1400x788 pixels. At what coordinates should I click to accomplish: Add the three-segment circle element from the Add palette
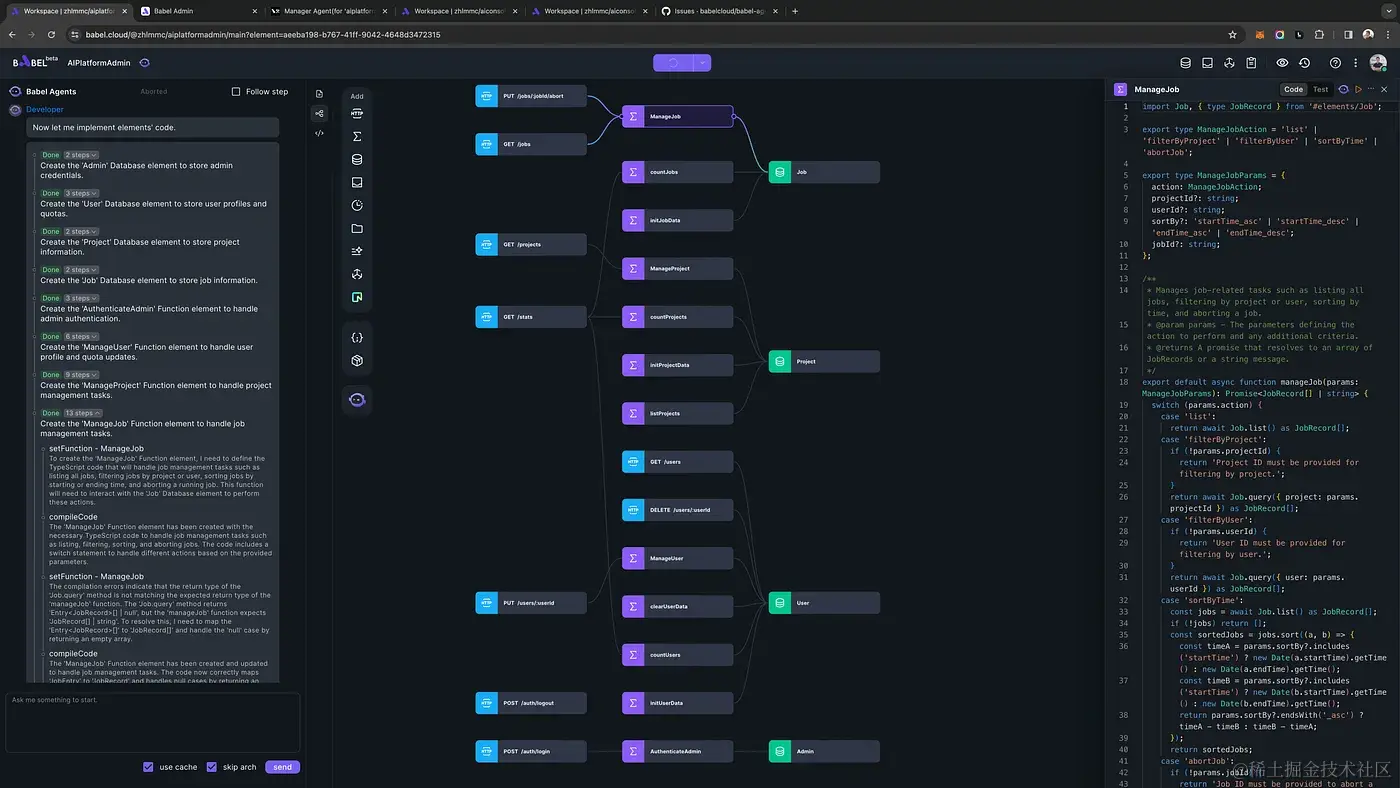click(357, 275)
